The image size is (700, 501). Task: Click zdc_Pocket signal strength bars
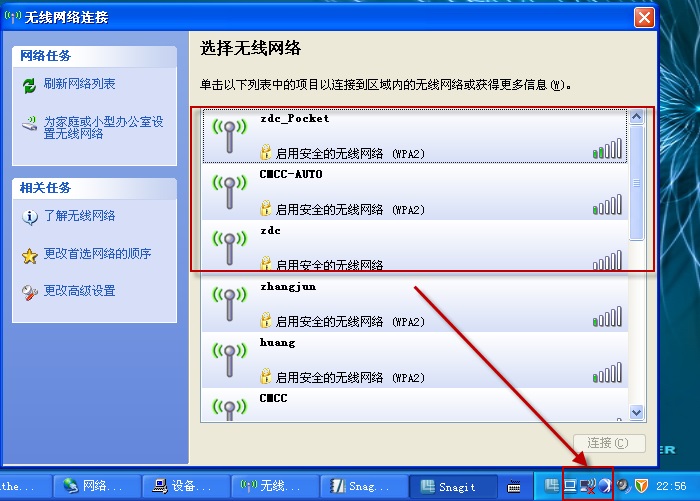coord(607,149)
